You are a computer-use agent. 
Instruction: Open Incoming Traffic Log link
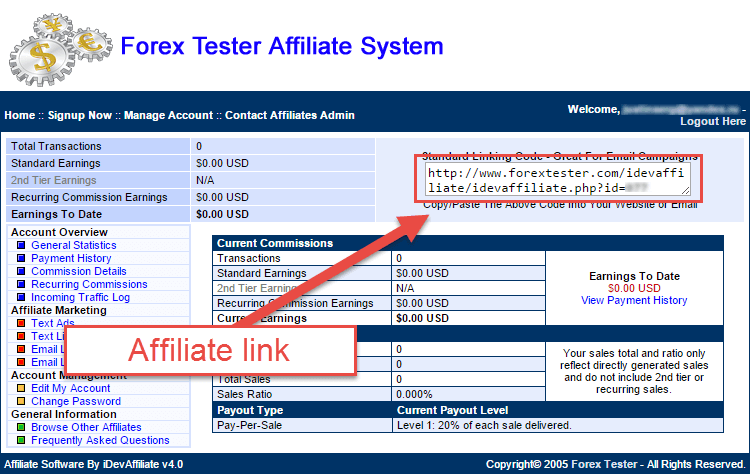pos(80,297)
